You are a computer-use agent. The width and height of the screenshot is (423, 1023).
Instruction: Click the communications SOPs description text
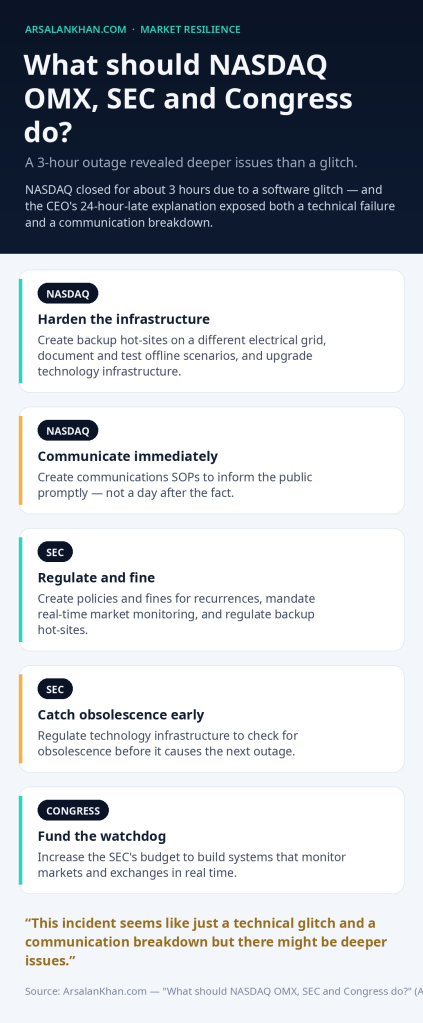pyautogui.click(x=175, y=485)
